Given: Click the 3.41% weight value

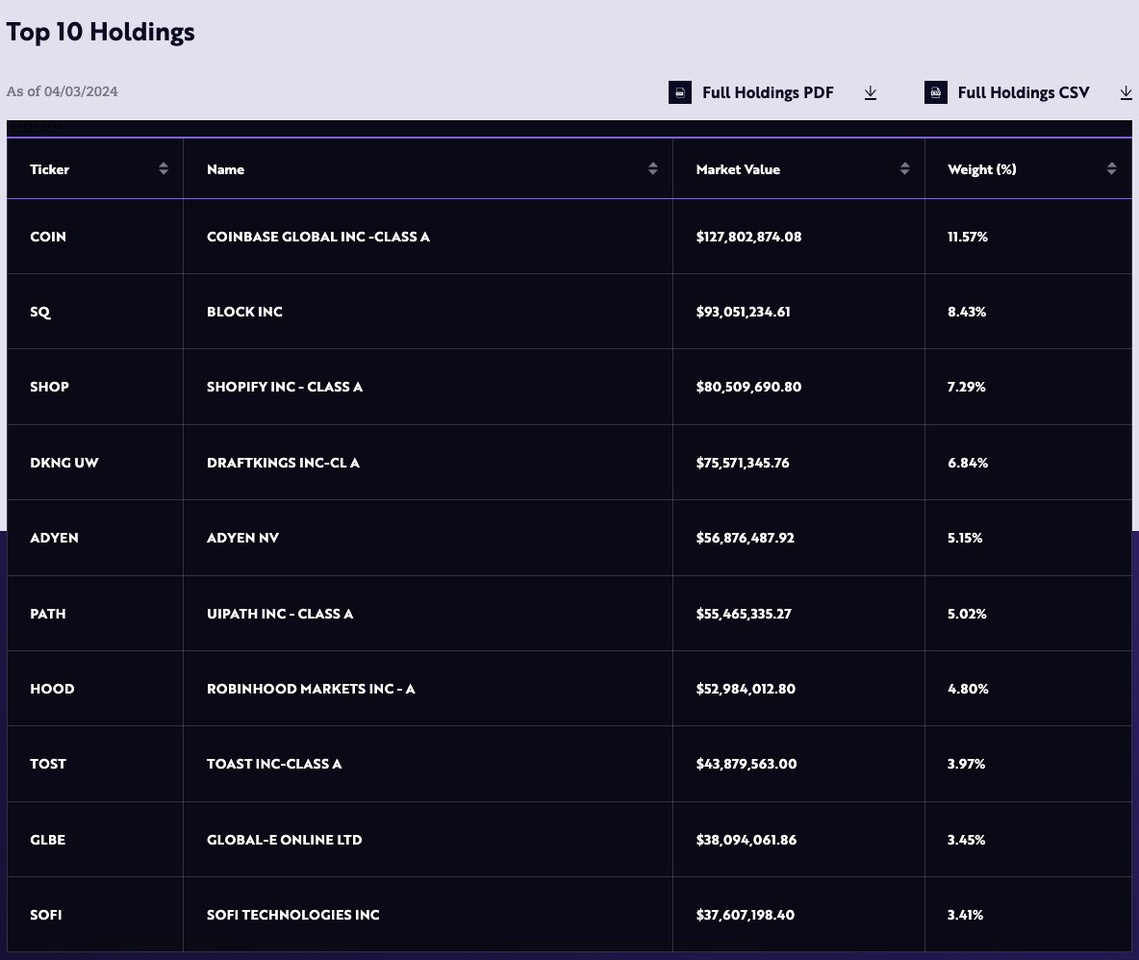Looking at the screenshot, I should pyautogui.click(x=965, y=915).
